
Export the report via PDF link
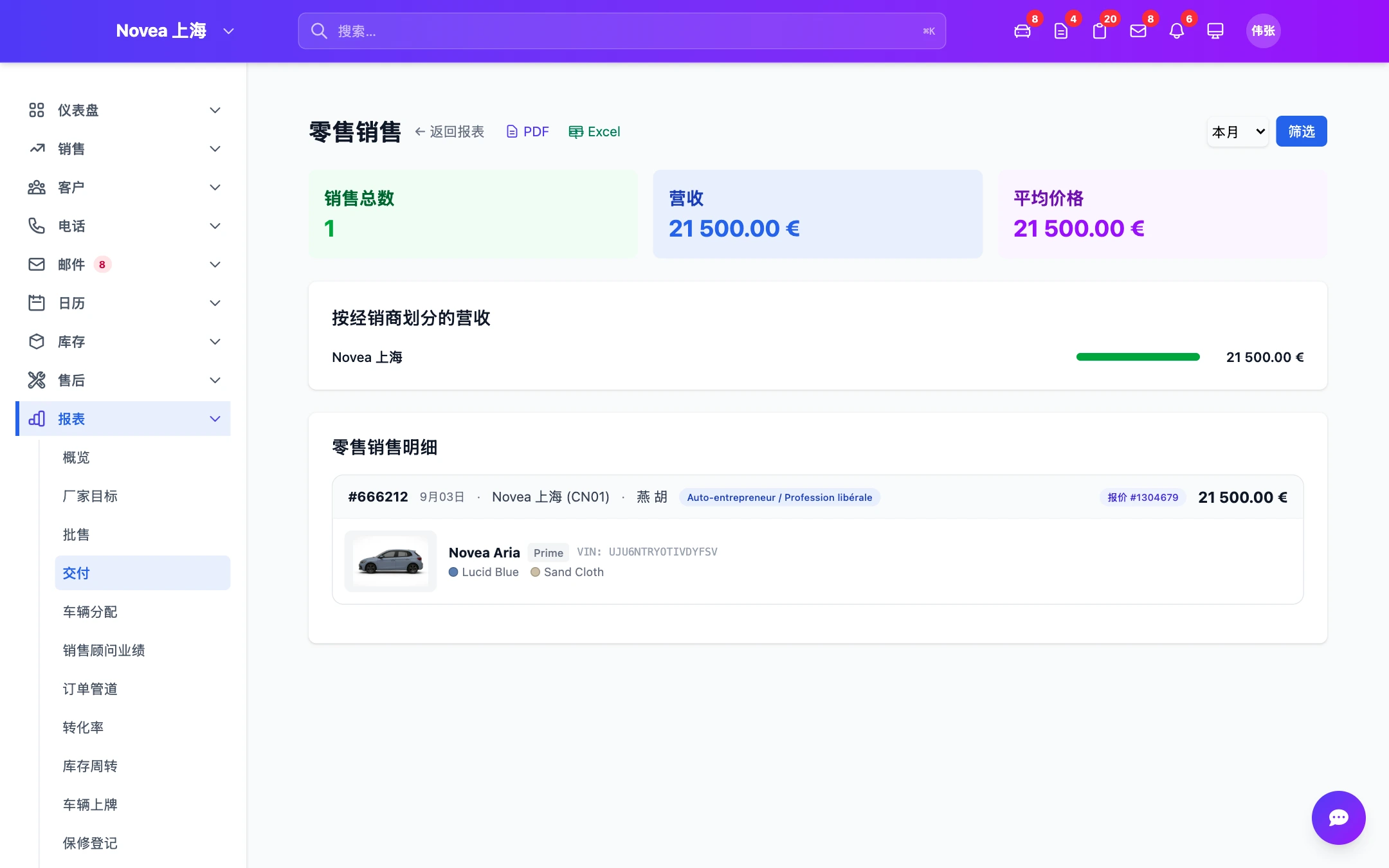pyautogui.click(x=527, y=132)
